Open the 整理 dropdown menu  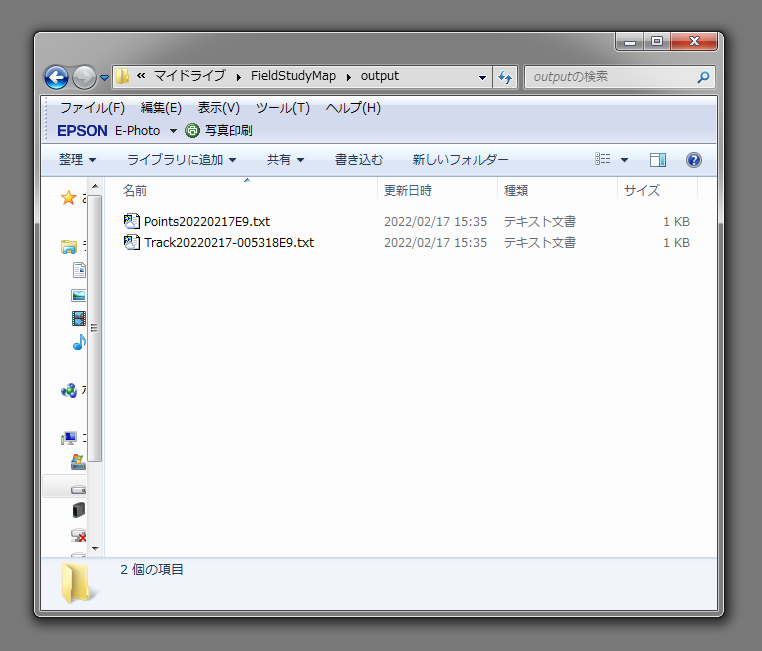tap(78, 159)
